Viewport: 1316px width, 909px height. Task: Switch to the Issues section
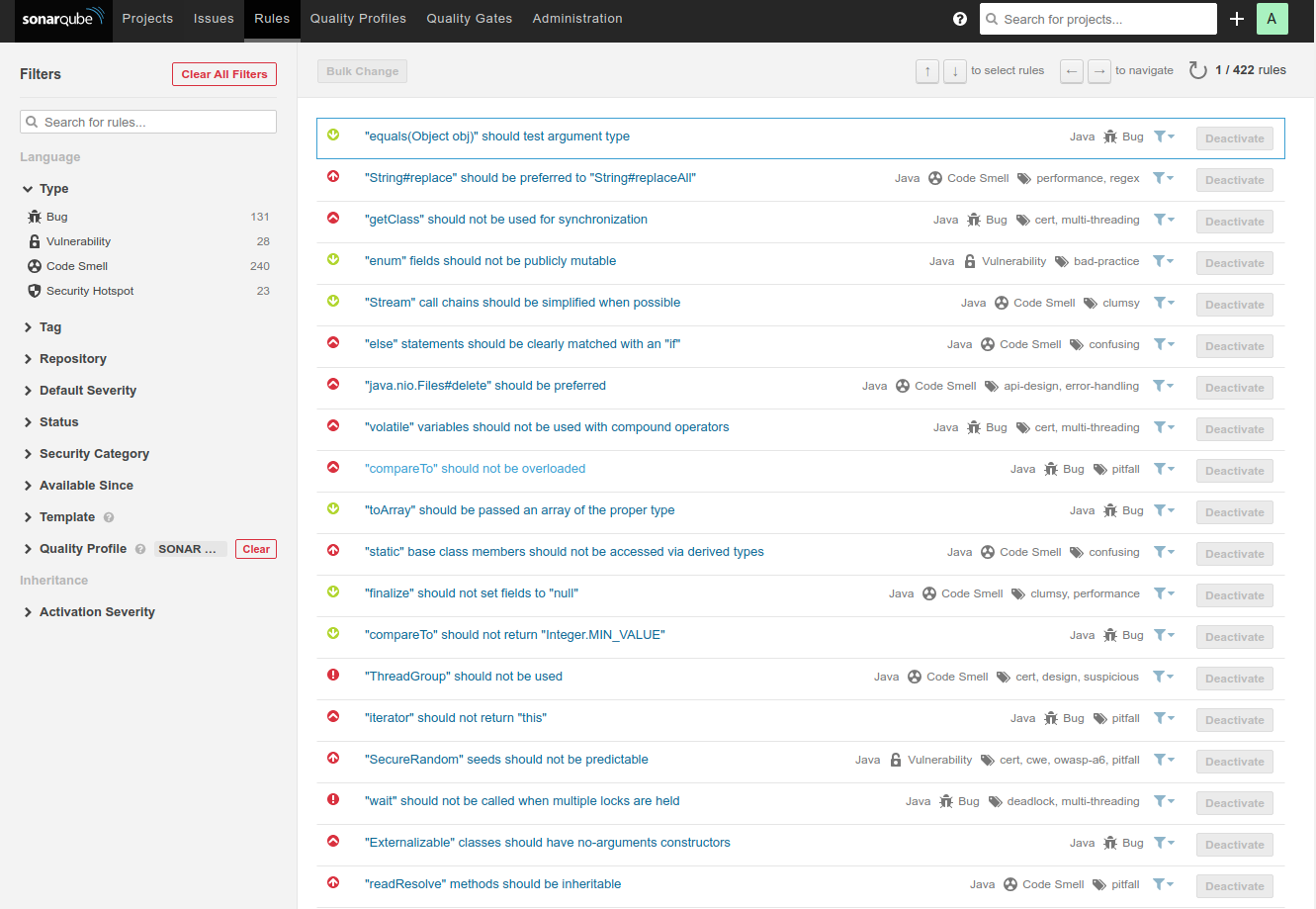point(213,18)
